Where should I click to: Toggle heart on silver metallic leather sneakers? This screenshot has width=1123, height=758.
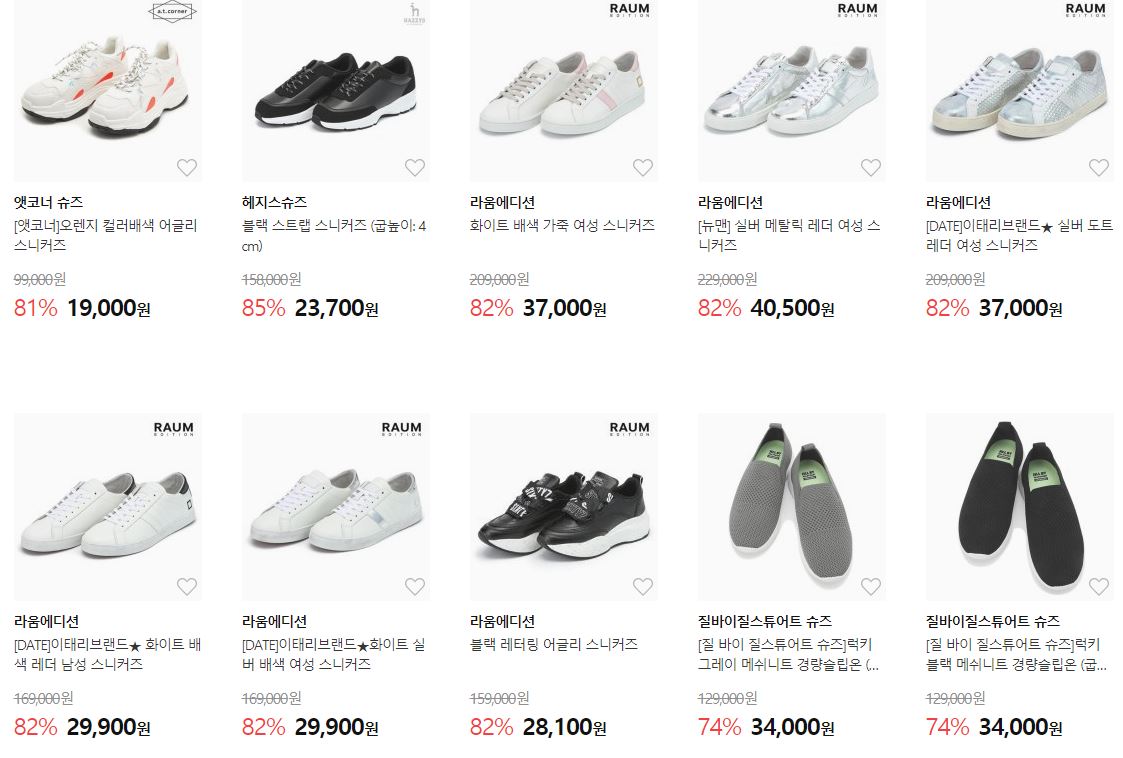870,167
